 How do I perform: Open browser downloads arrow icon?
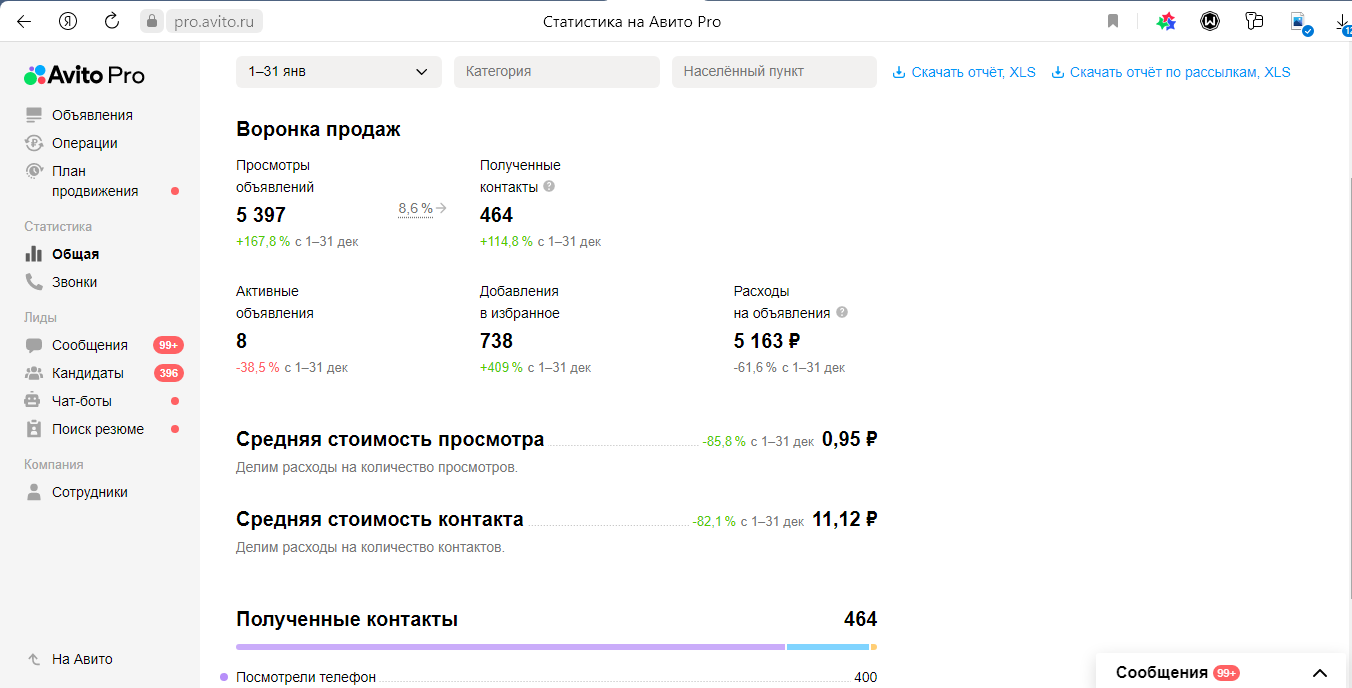1343,22
